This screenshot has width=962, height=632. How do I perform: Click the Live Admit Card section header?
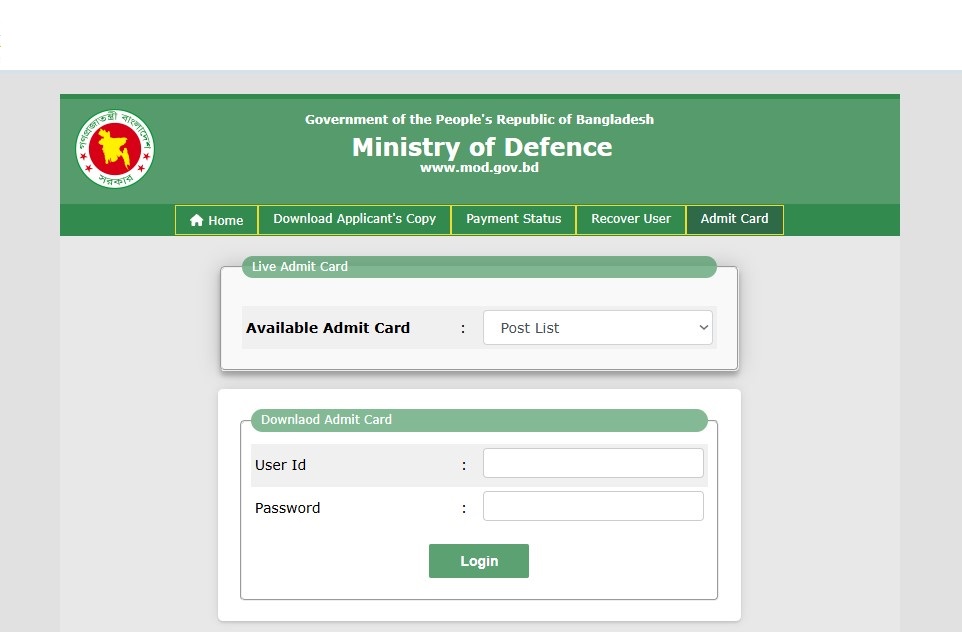[x=300, y=267]
